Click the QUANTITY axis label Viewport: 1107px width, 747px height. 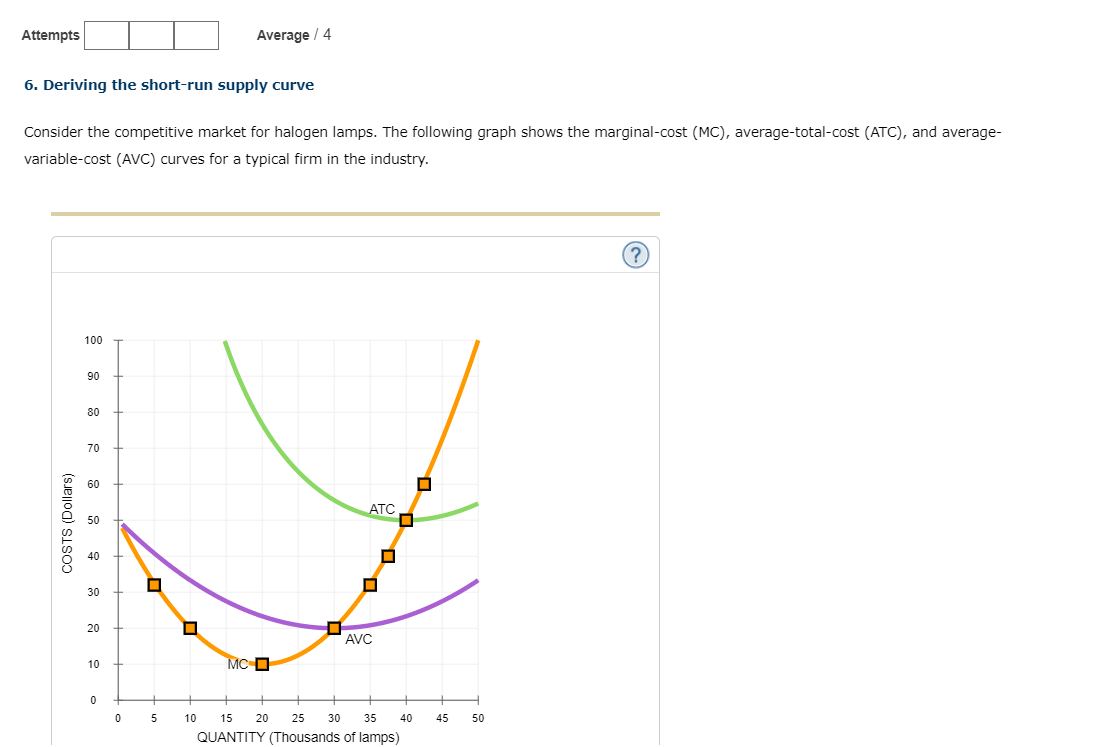[x=297, y=737]
